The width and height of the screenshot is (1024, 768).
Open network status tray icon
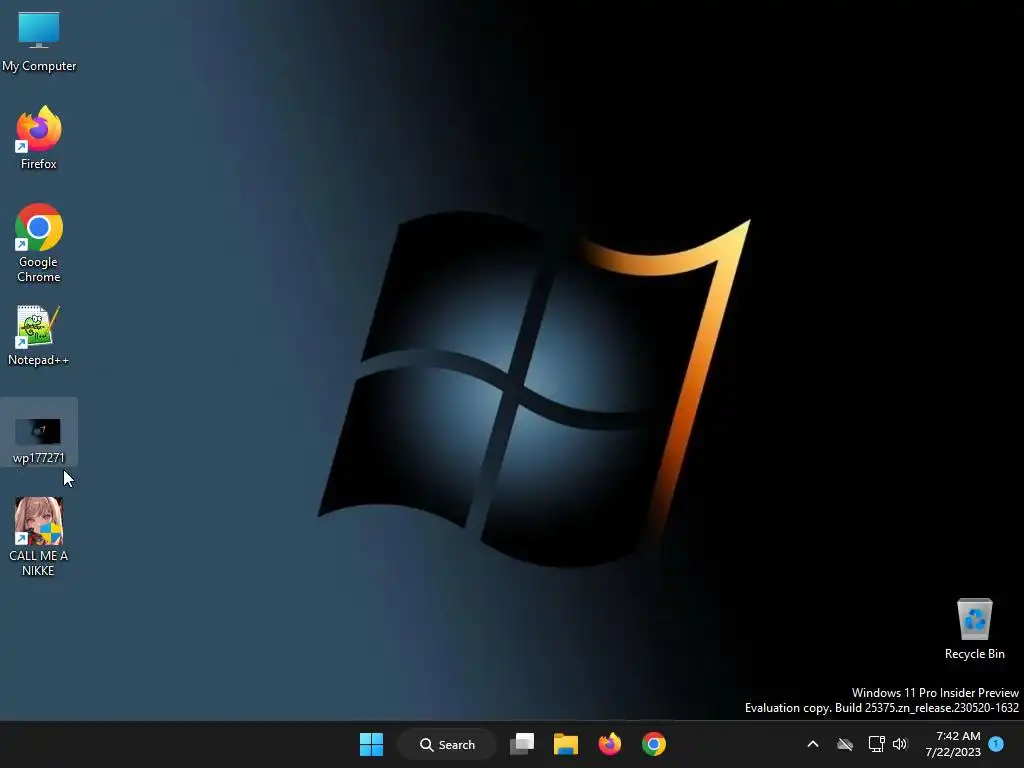coord(876,744)
